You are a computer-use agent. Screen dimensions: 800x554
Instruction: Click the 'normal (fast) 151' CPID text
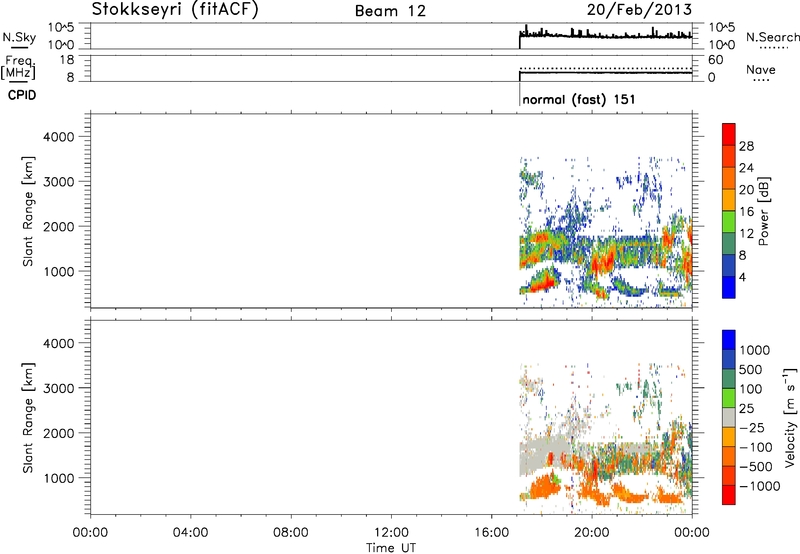tap(579, 99)
